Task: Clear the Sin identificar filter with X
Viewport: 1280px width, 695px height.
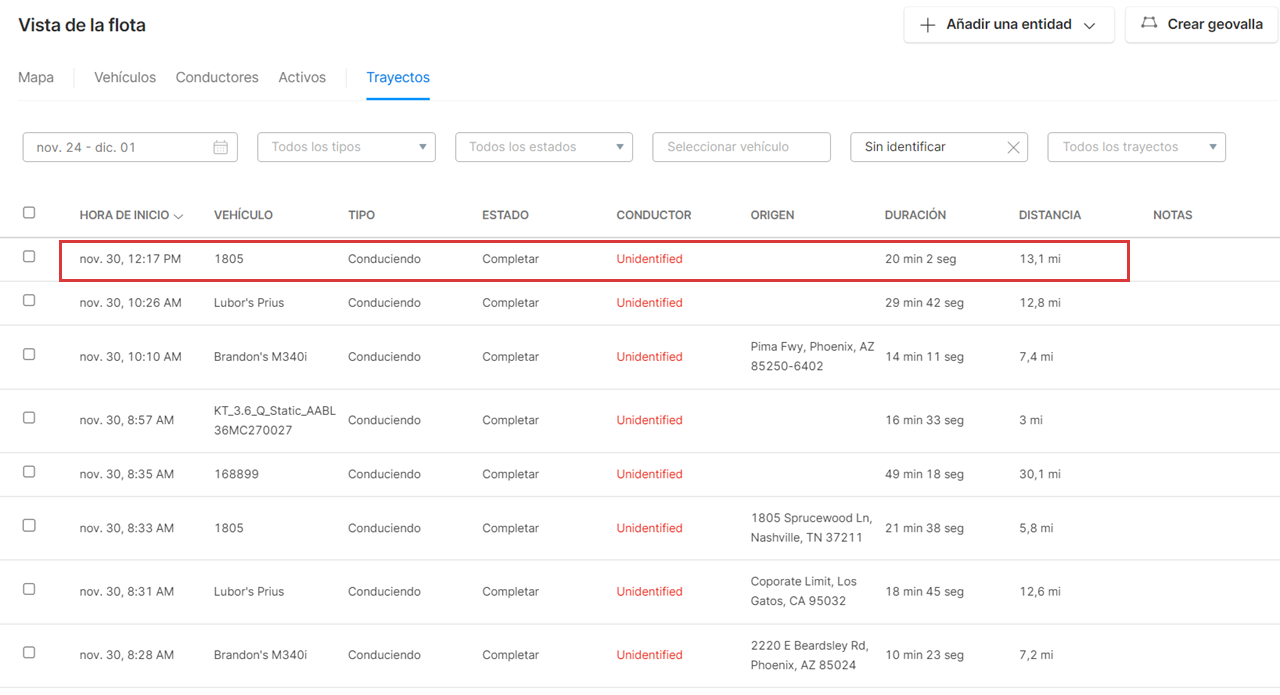Action: click(1013, 147)
